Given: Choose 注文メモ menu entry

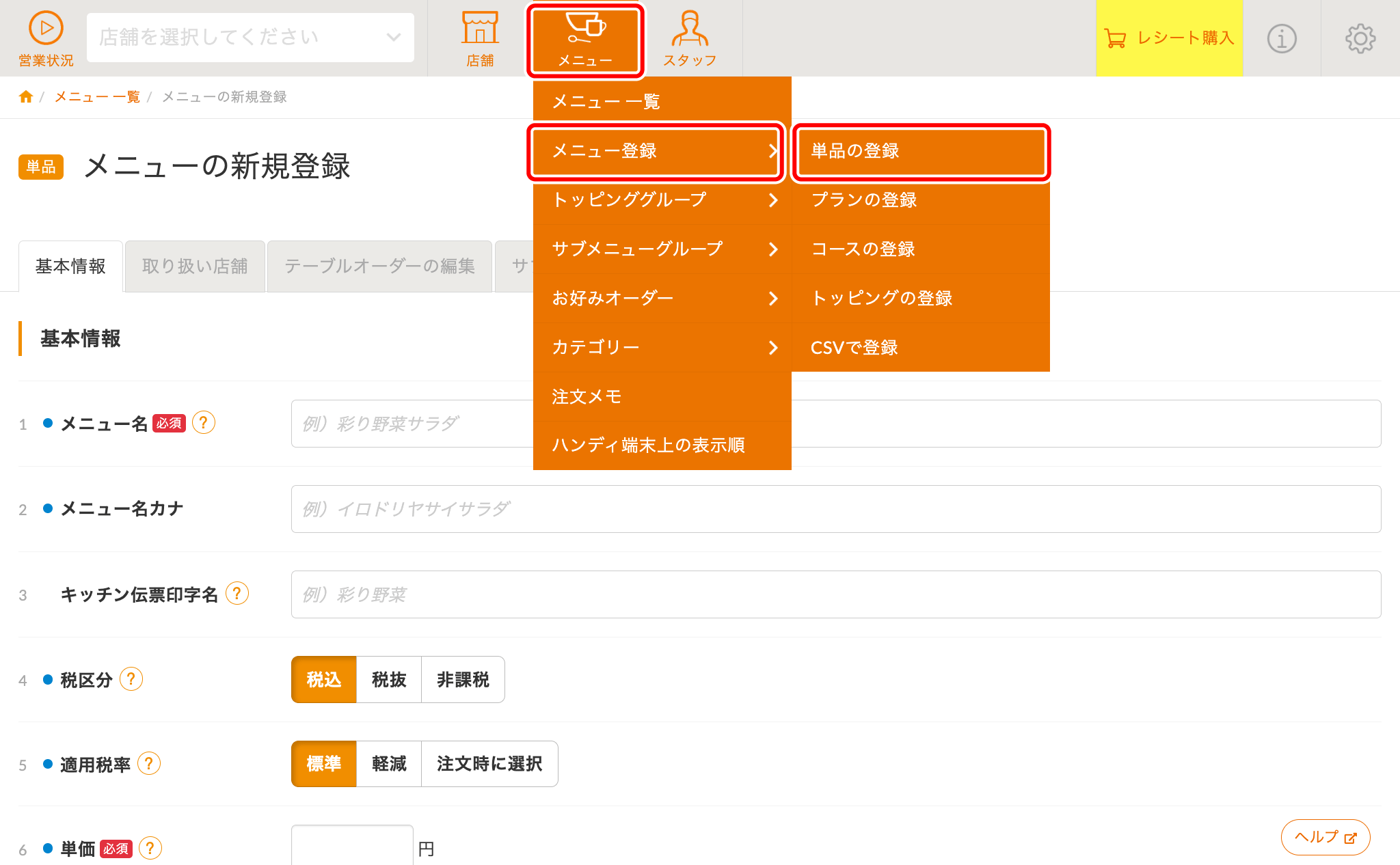Looking at the screenshot, I should click(x=662, y=396).
